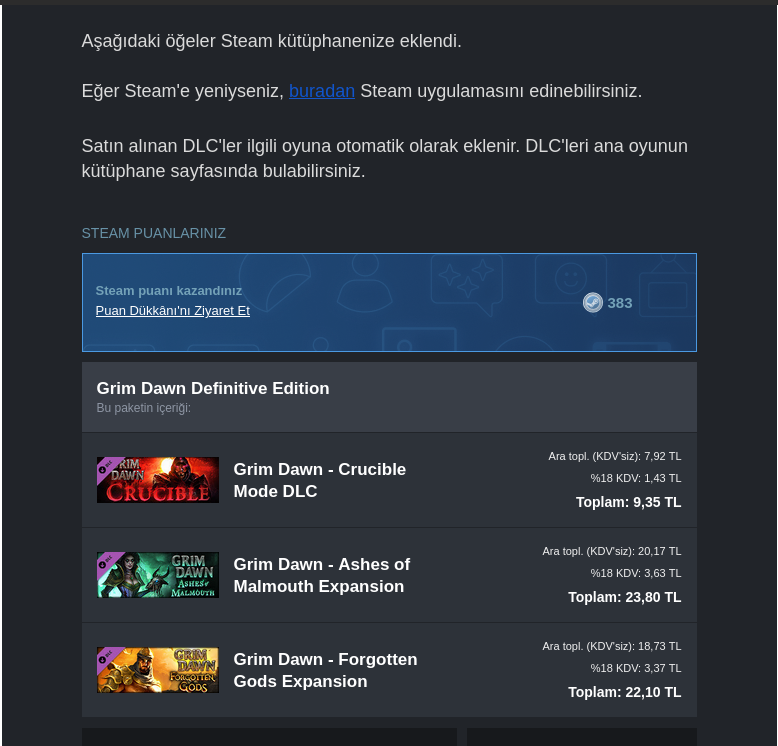The height and width of the screenshot is (746, 778).
Task: Visit 'Puan Dükkânı'nı Ziyaret Et' link
Action: click(x=173, y=311)
